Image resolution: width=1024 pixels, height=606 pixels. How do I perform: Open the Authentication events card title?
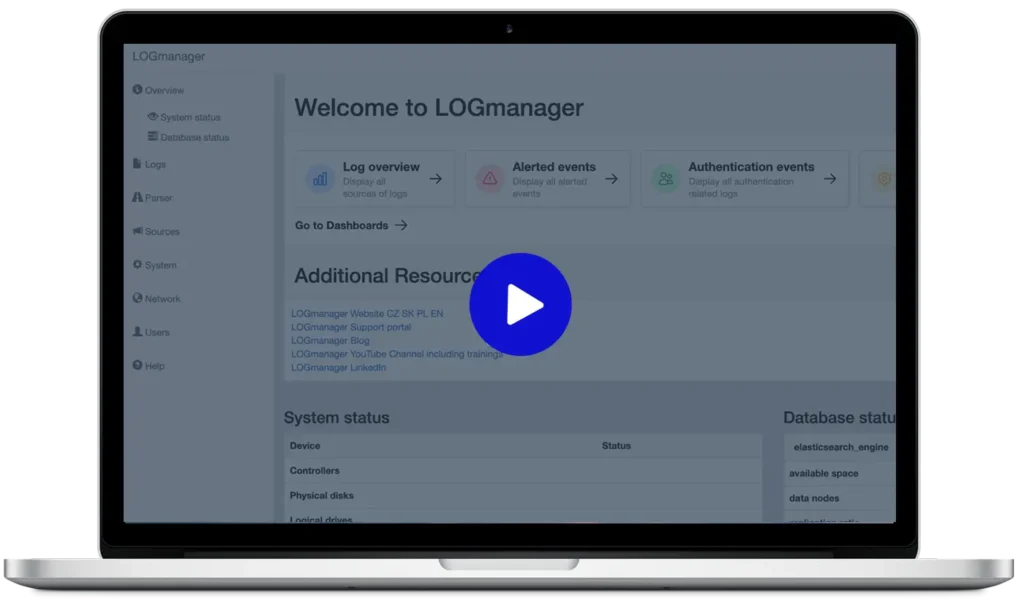[x=751, y=167]
